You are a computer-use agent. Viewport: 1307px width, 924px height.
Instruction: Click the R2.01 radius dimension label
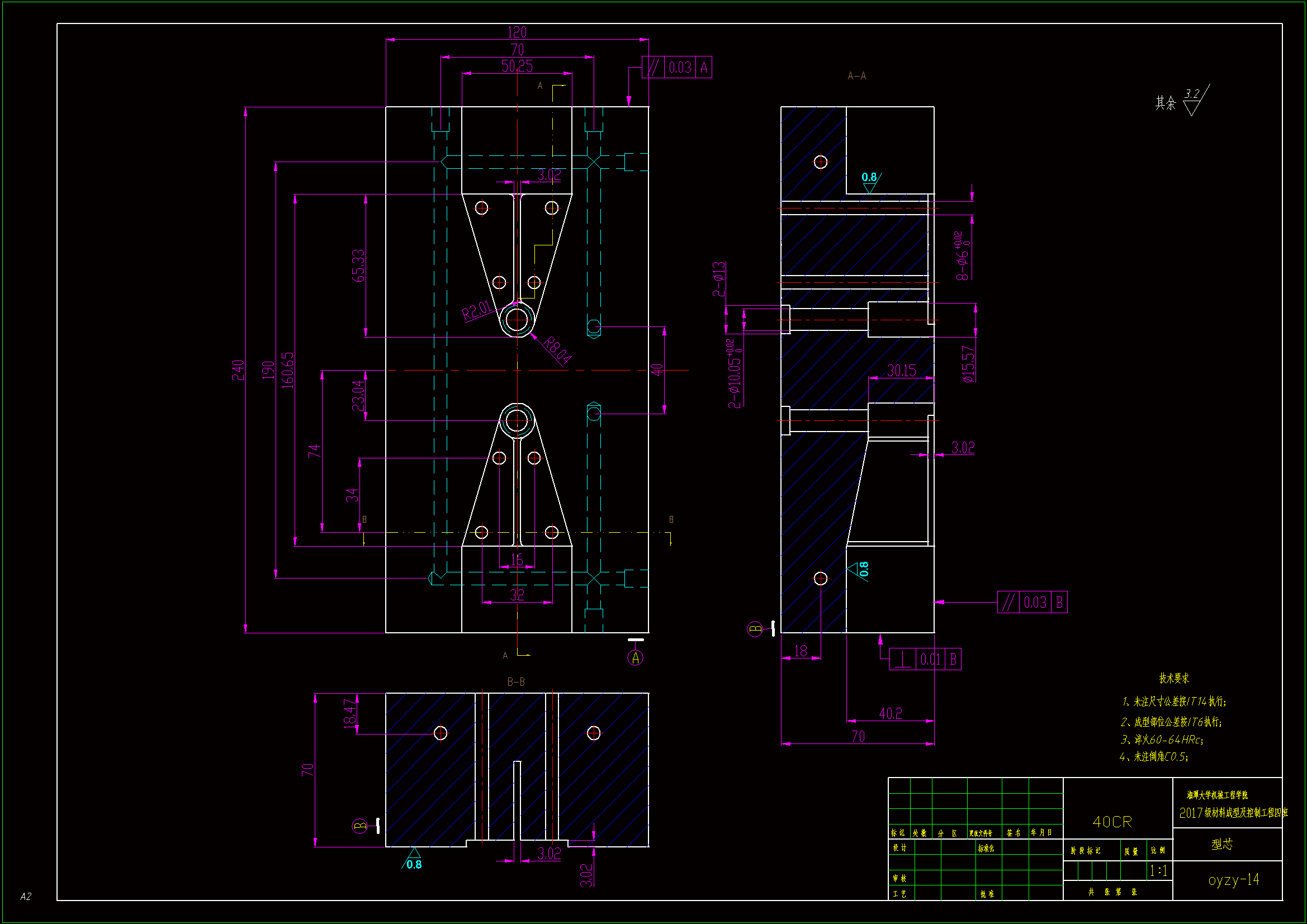pos(476,311)
